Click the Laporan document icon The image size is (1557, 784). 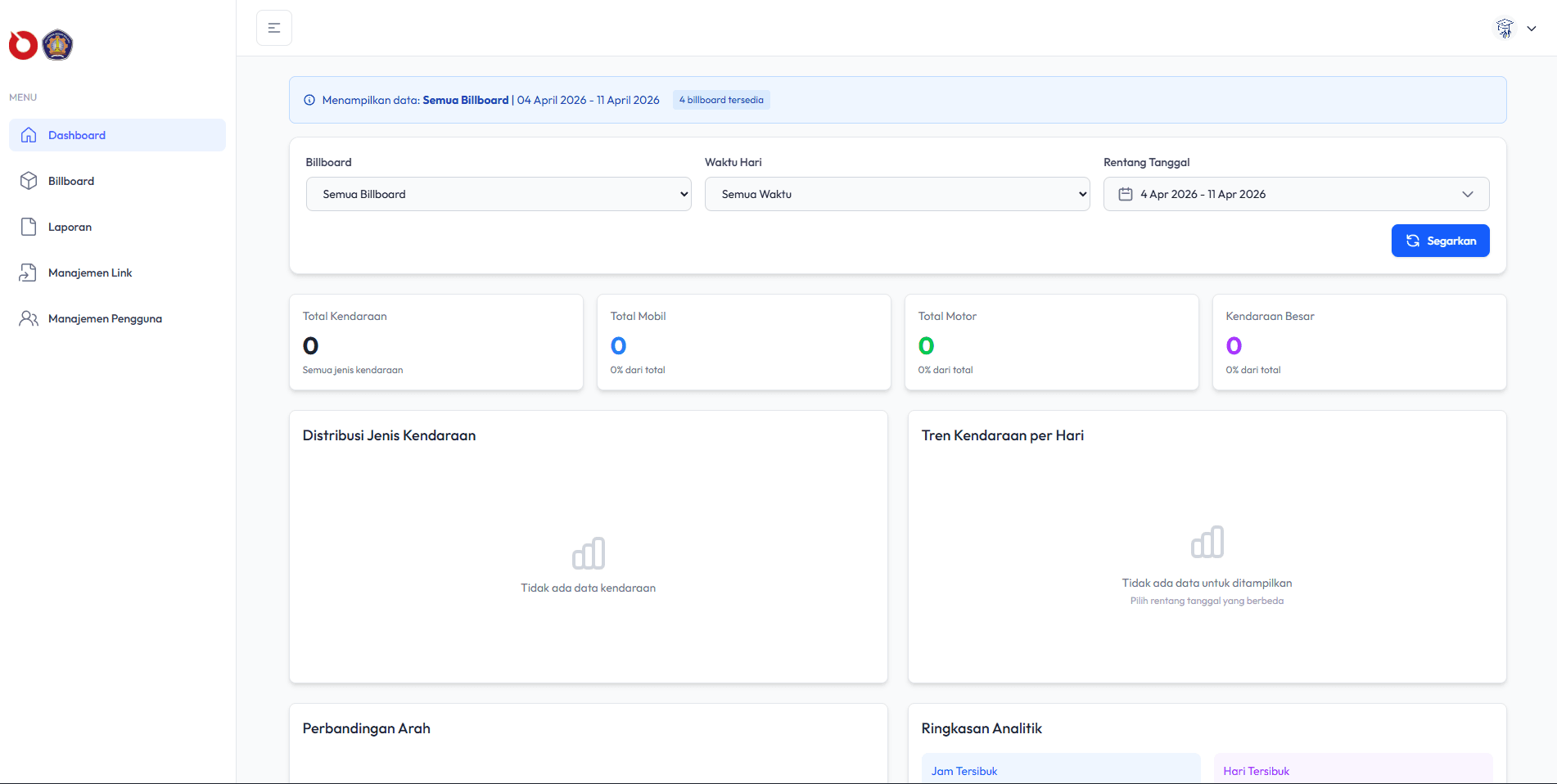tap(29, 227)
